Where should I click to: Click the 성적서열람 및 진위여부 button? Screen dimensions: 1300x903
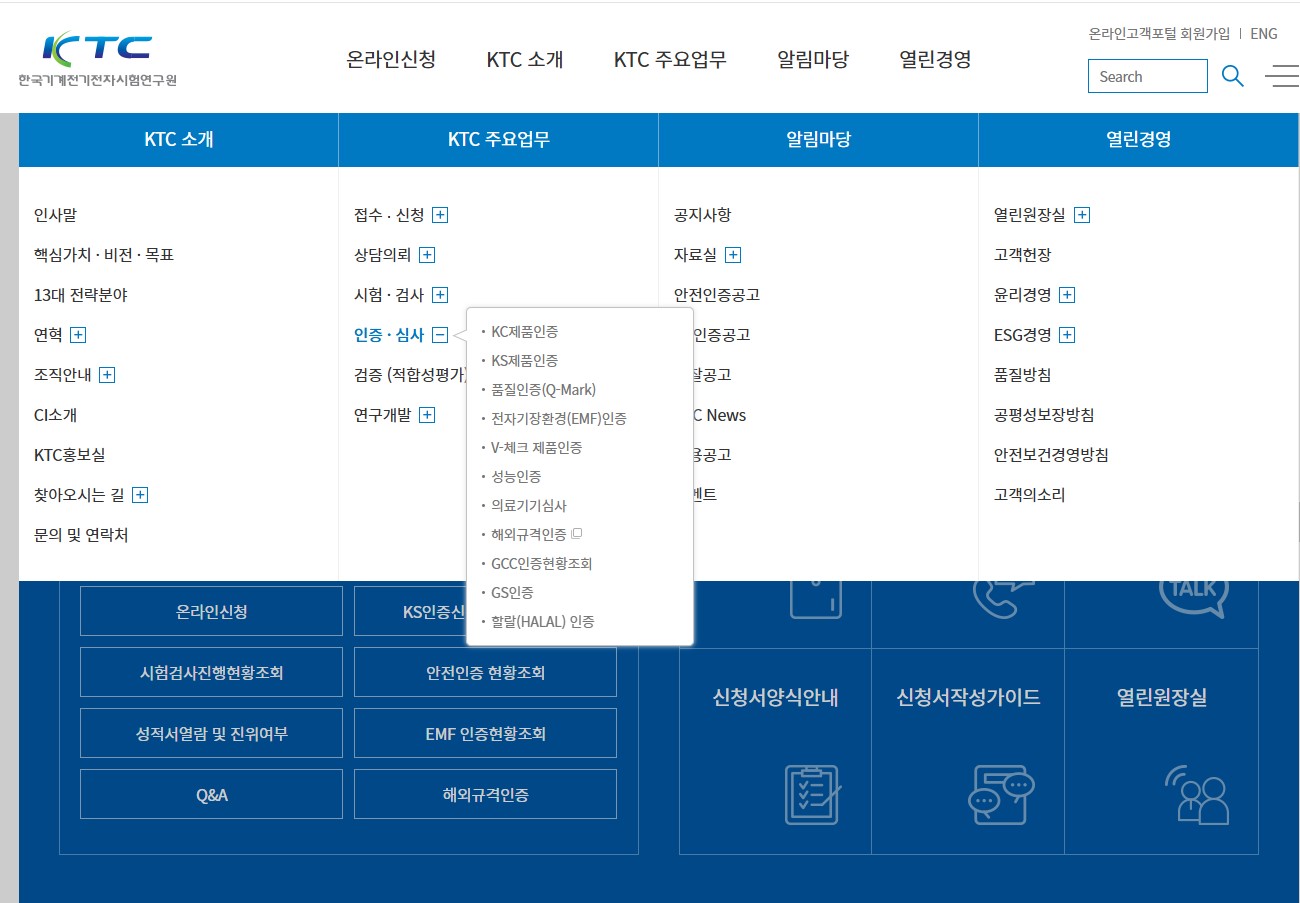coord(211,733)
